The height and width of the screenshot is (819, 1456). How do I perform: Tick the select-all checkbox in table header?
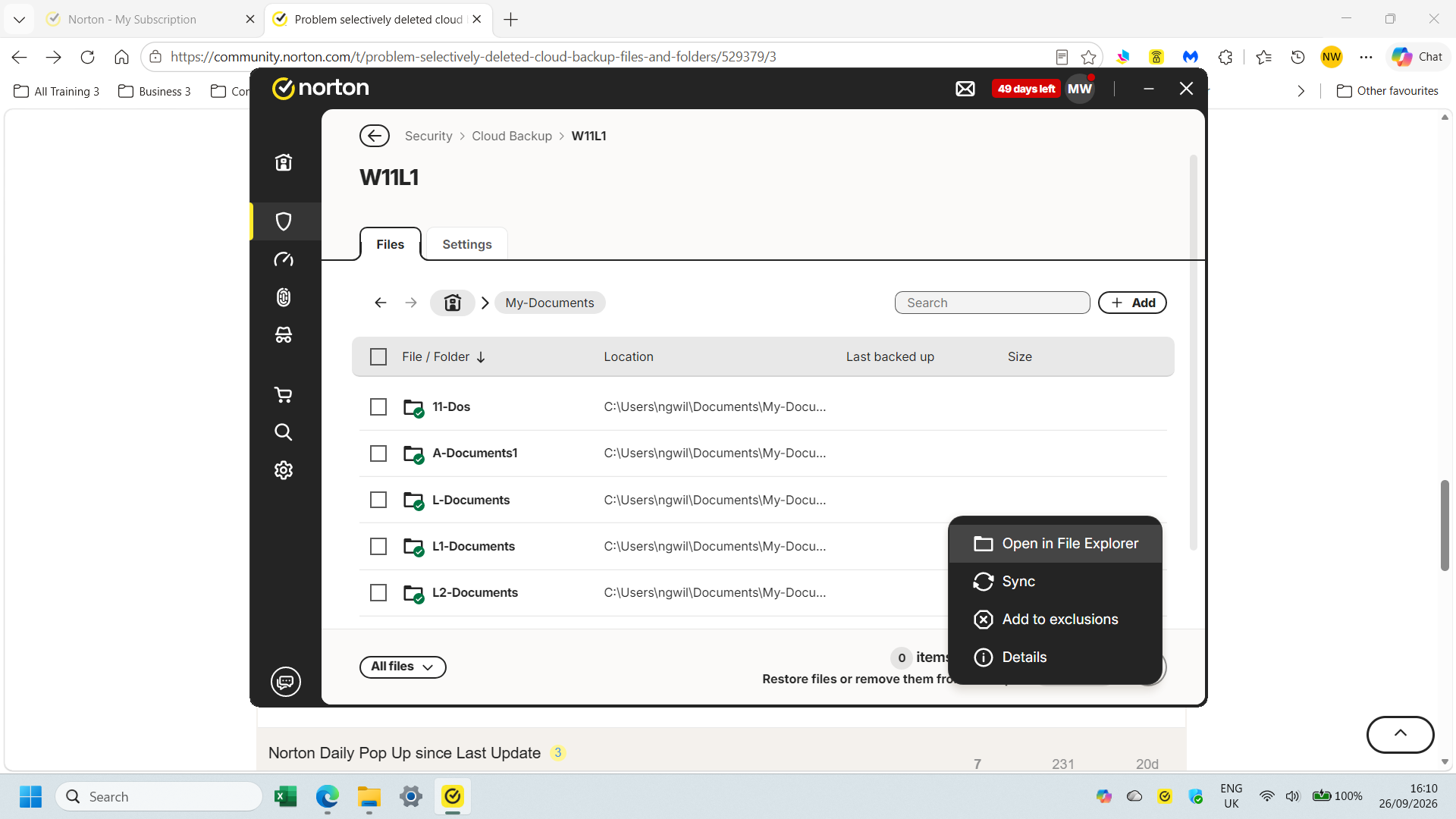pyautogui.click(x=378, y=357)
